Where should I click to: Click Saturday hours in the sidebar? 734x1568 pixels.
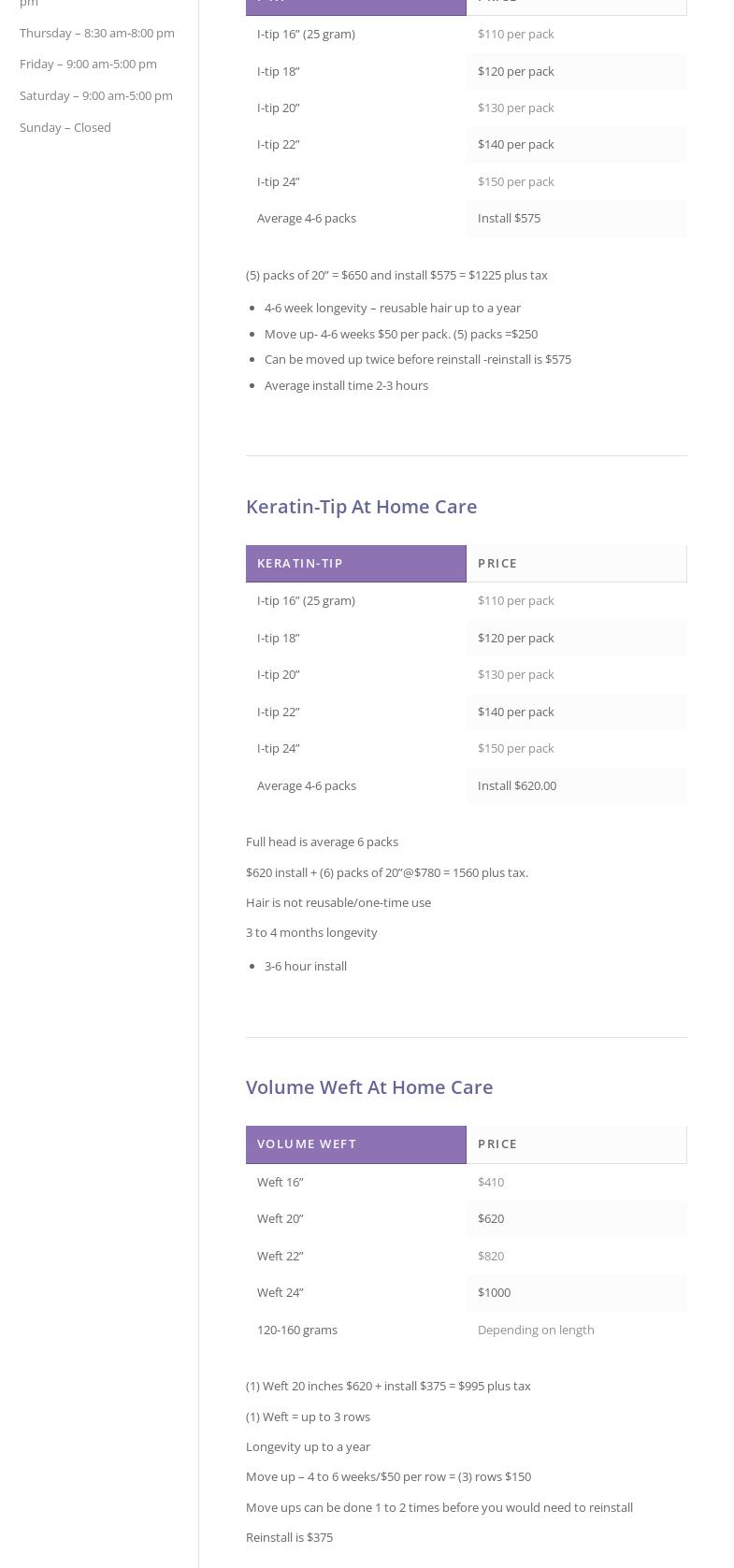96,95
